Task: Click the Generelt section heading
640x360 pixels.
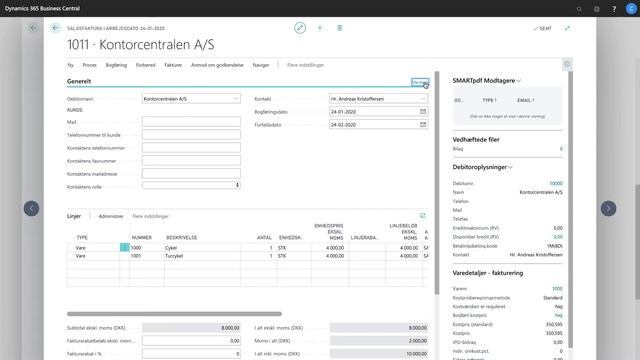Action: click(x=79, y=81)
